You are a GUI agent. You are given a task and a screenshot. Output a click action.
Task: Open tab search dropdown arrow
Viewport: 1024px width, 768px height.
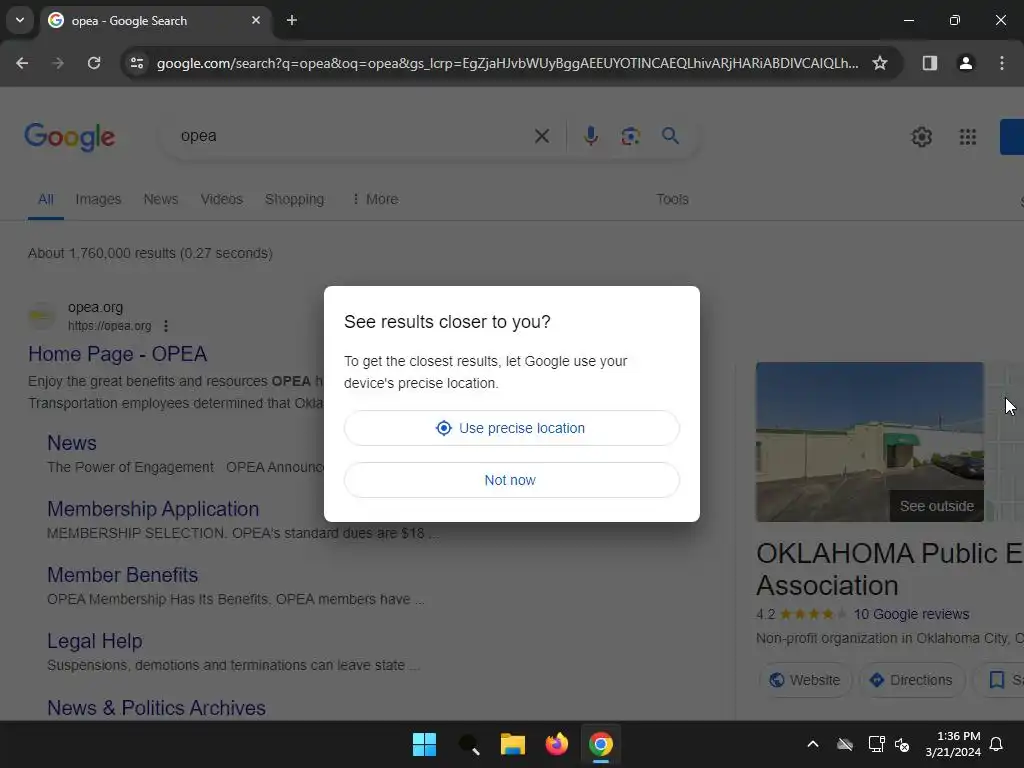20,20
